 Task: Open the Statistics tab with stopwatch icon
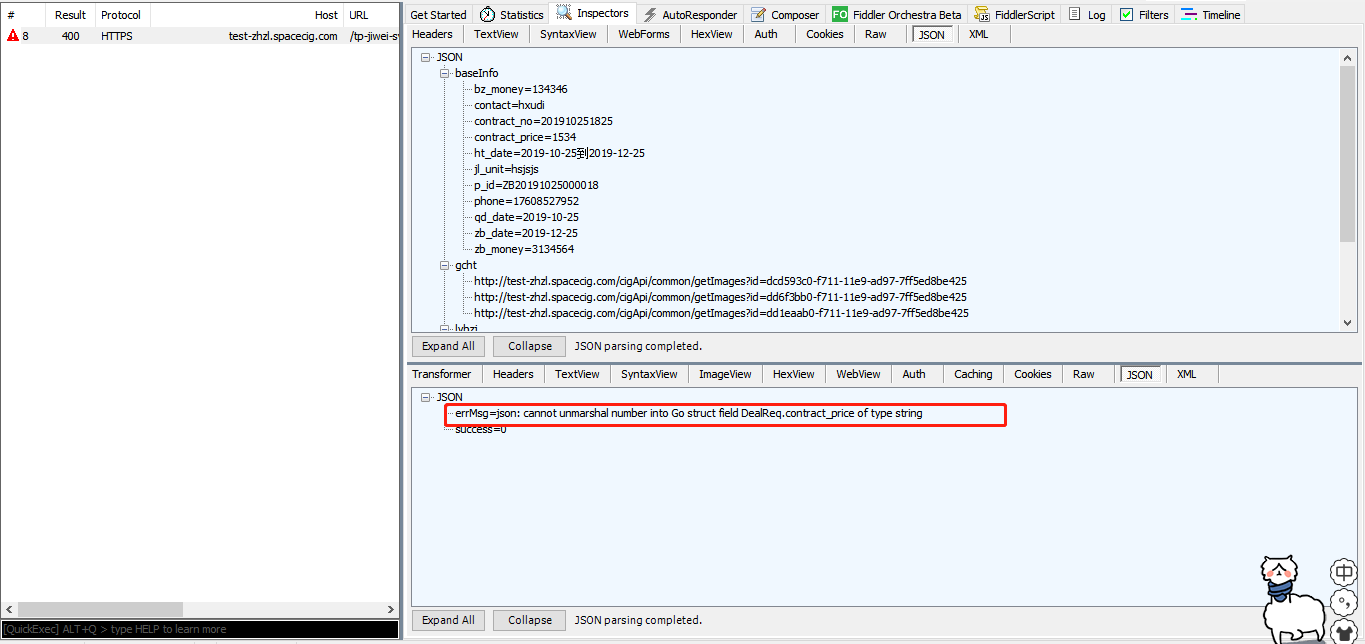[511, 15]
